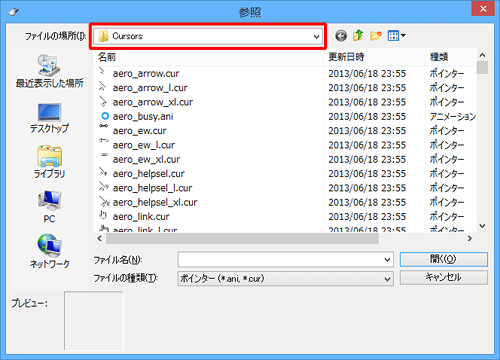Open the file type ポインター dropdown

286,278
